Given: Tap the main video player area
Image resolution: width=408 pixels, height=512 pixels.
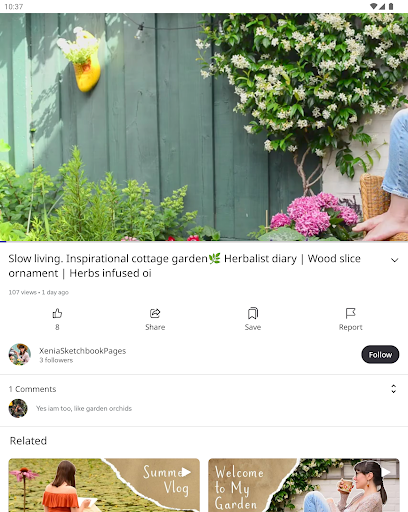Looking at the screenshot, I should pos(204,127).
